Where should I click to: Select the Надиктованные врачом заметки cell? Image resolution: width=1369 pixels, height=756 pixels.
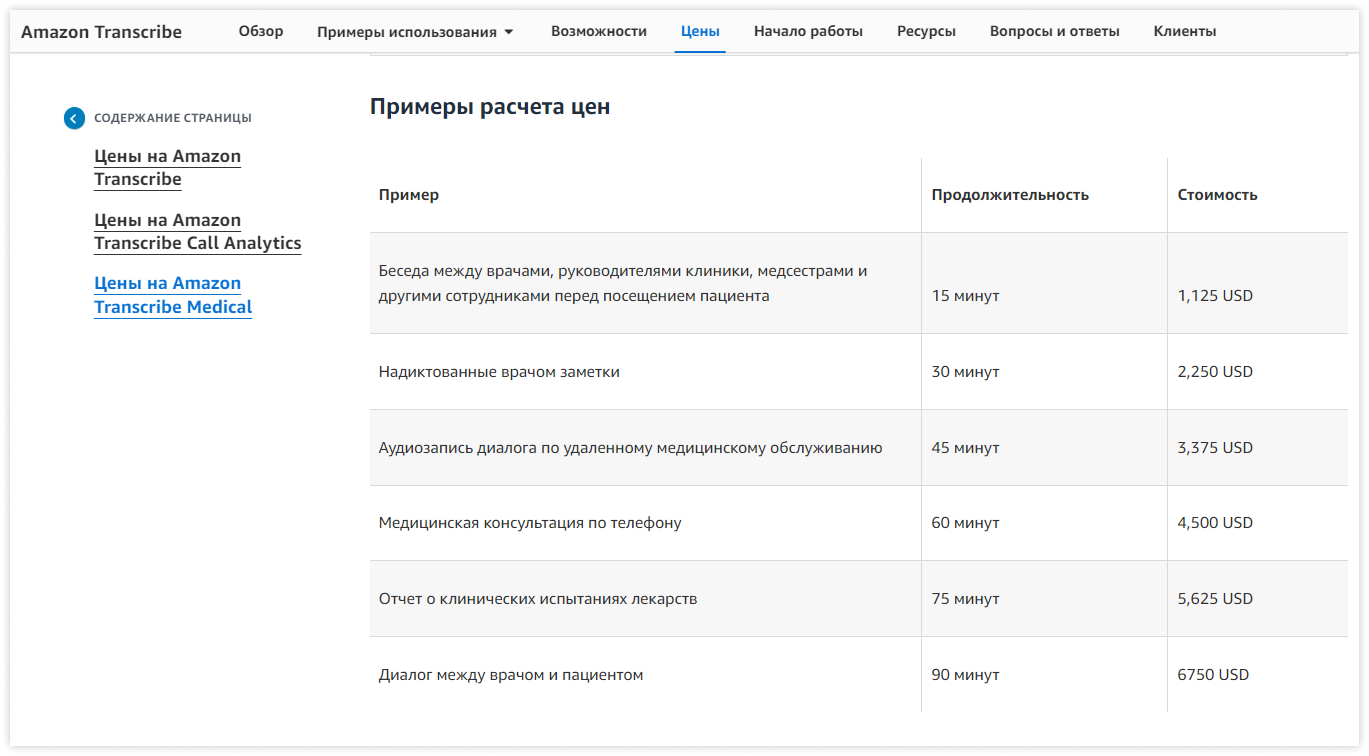pos(645,372)
